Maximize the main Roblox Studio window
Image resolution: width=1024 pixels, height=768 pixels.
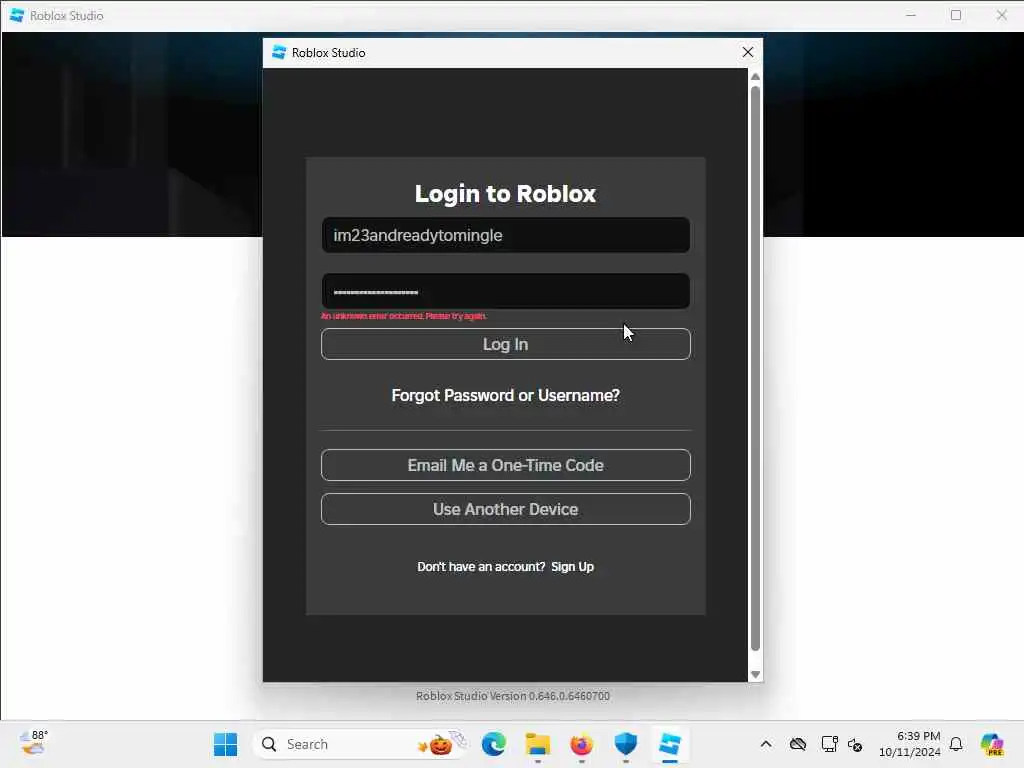pyautogui.click(x=956, y=15)
